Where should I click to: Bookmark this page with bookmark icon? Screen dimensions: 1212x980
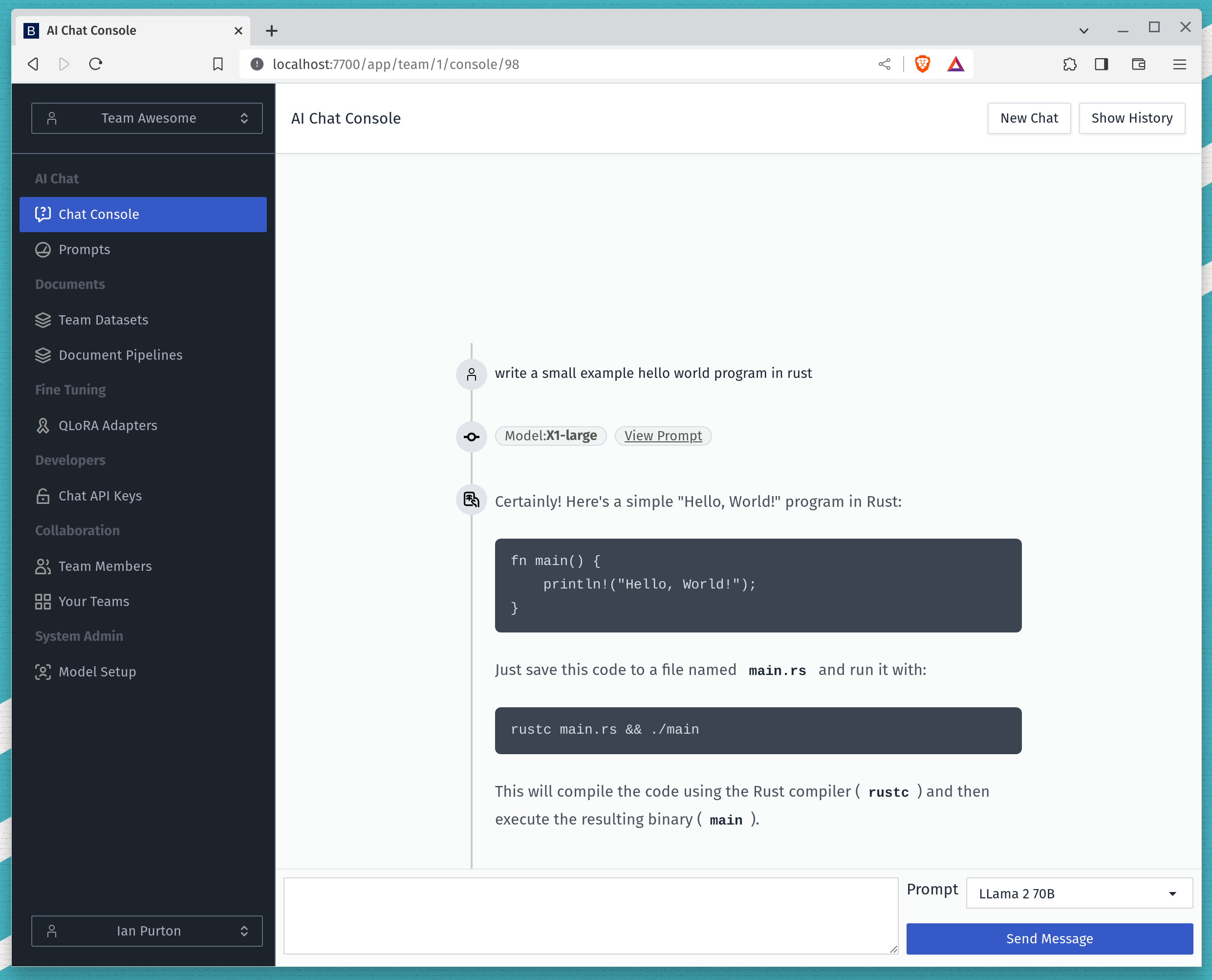tap(218, 64)
